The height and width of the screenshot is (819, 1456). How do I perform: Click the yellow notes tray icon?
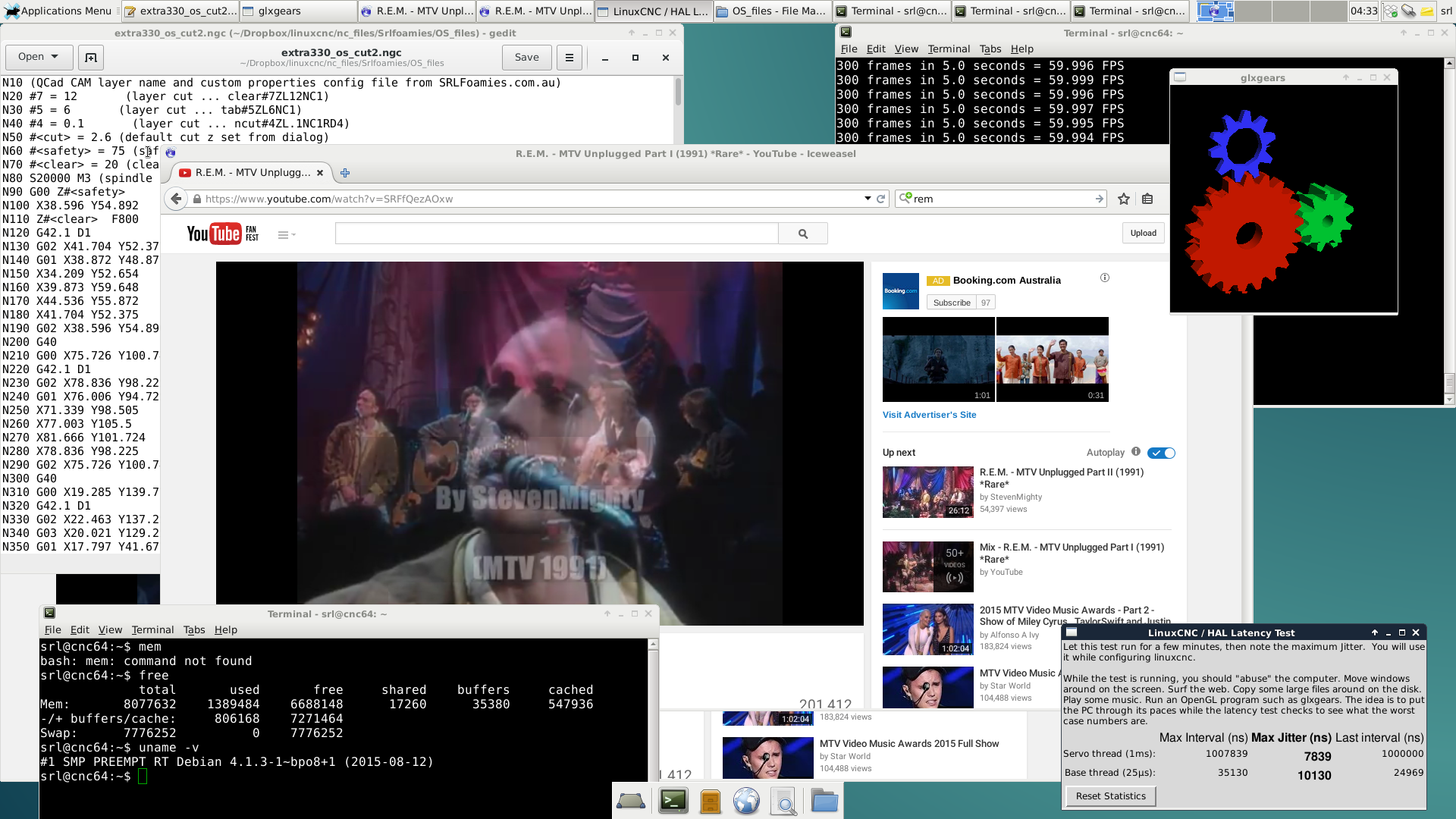click(1426, 11)
